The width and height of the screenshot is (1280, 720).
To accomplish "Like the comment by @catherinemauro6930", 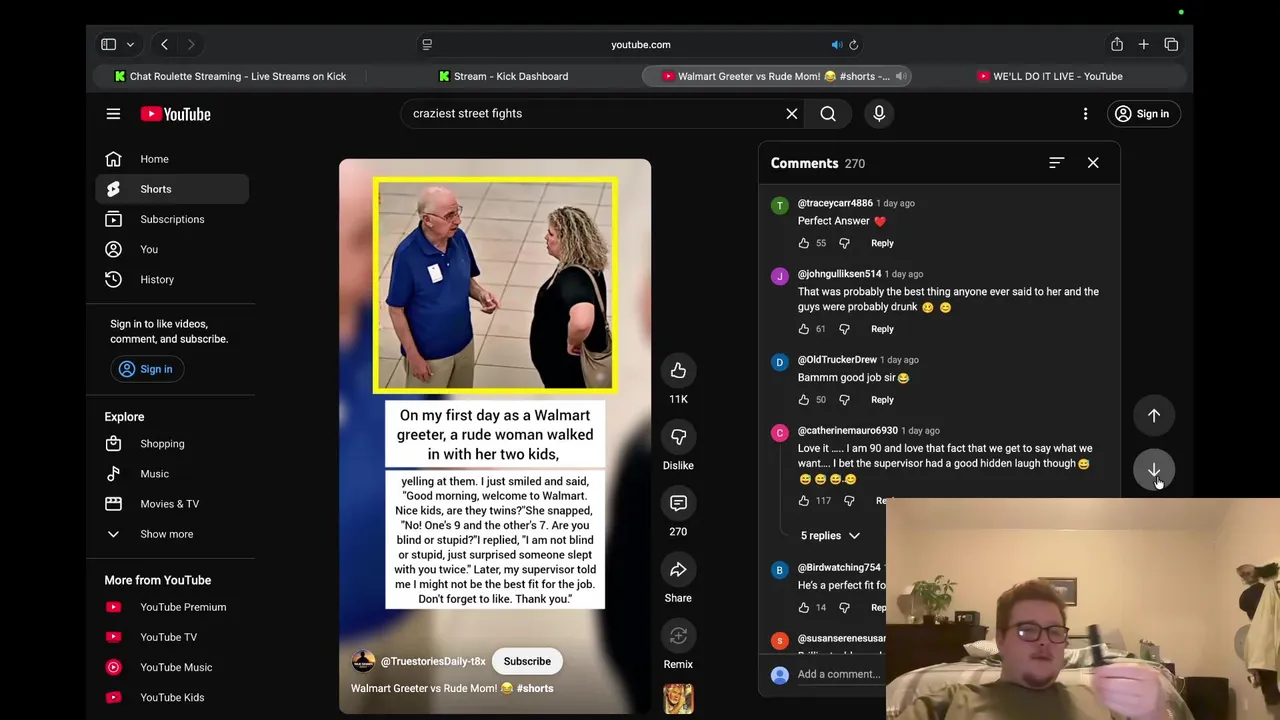I will click(x=804, y=501).
